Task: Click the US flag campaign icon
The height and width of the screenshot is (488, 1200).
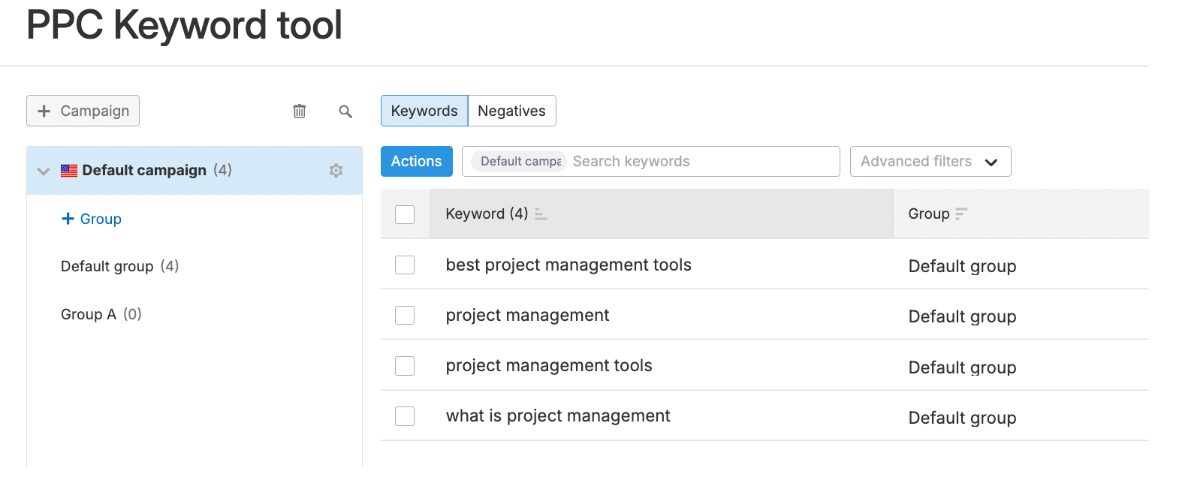Action: pos(69,171)
